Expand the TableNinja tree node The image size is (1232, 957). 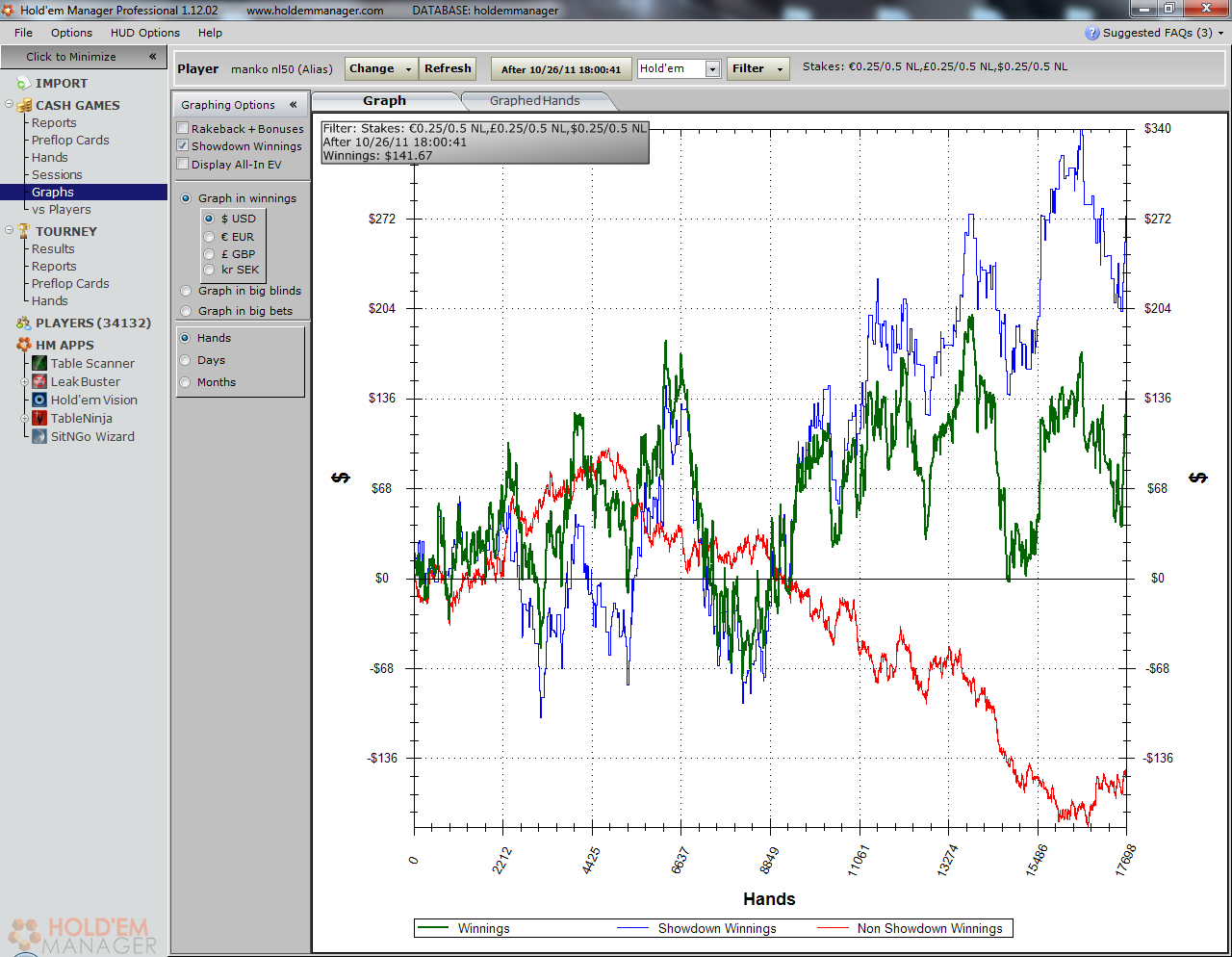(x=25, y=419)
